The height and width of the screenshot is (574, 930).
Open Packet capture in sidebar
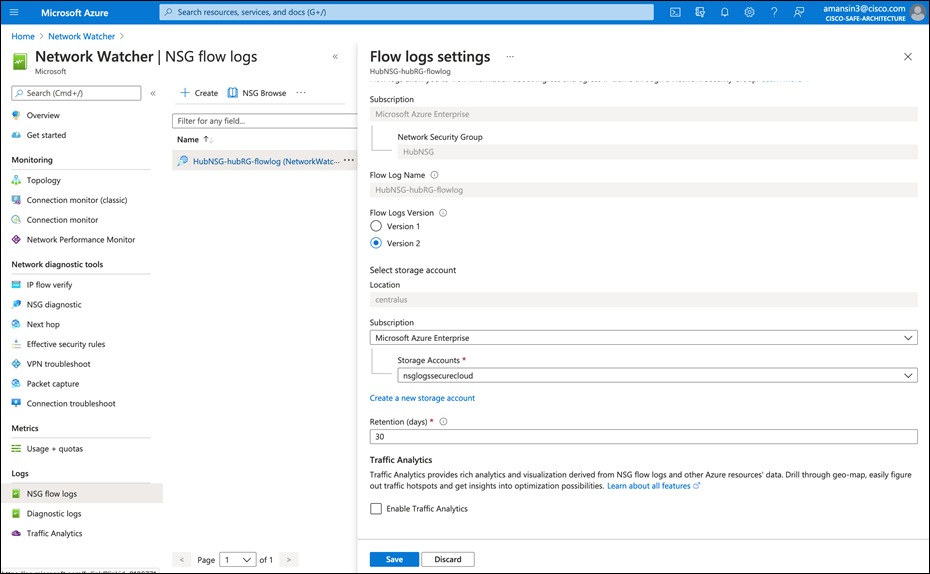pyautogui.click(x=53, y=384)
